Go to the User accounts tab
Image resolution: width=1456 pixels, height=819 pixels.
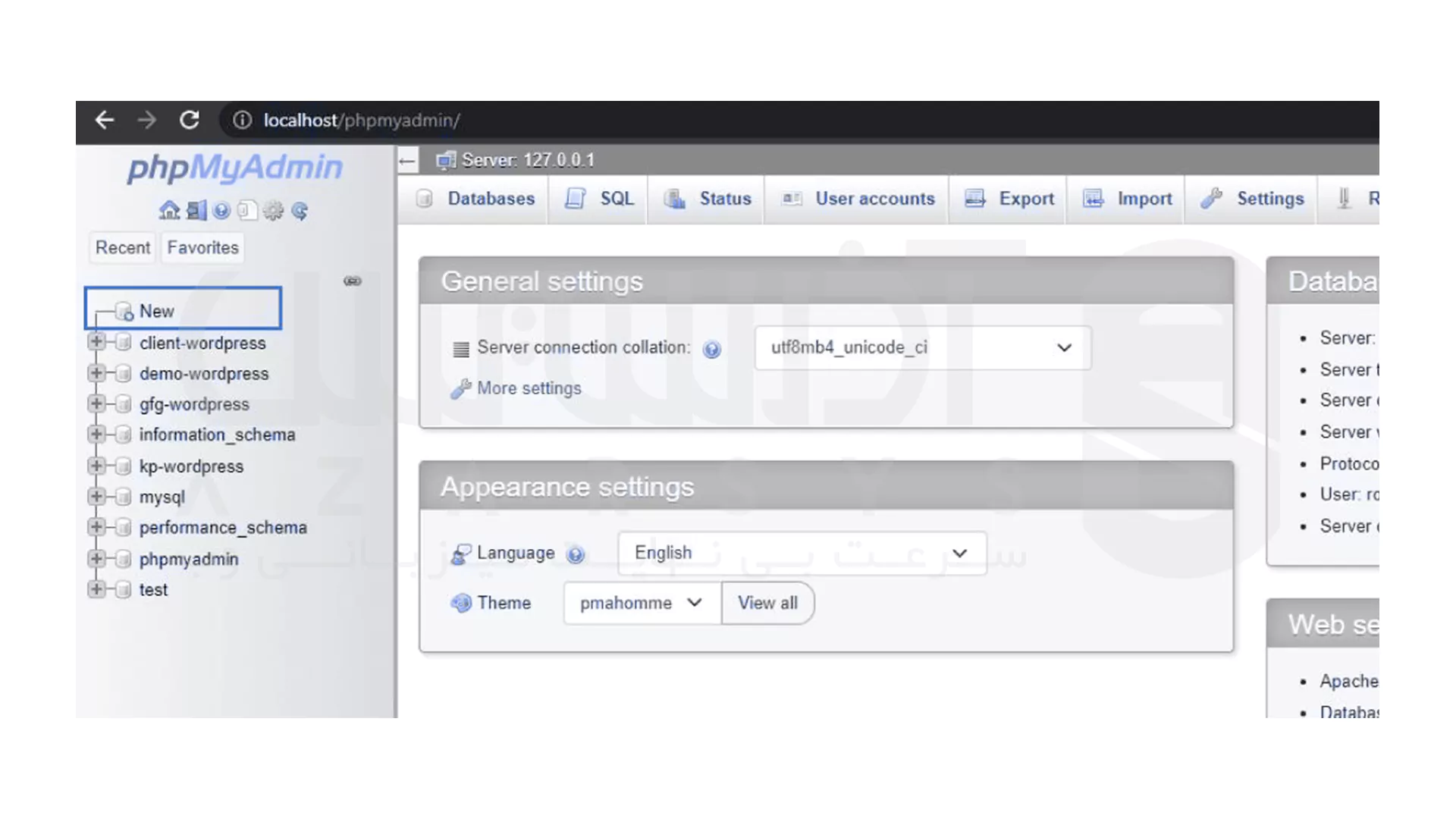858,199
